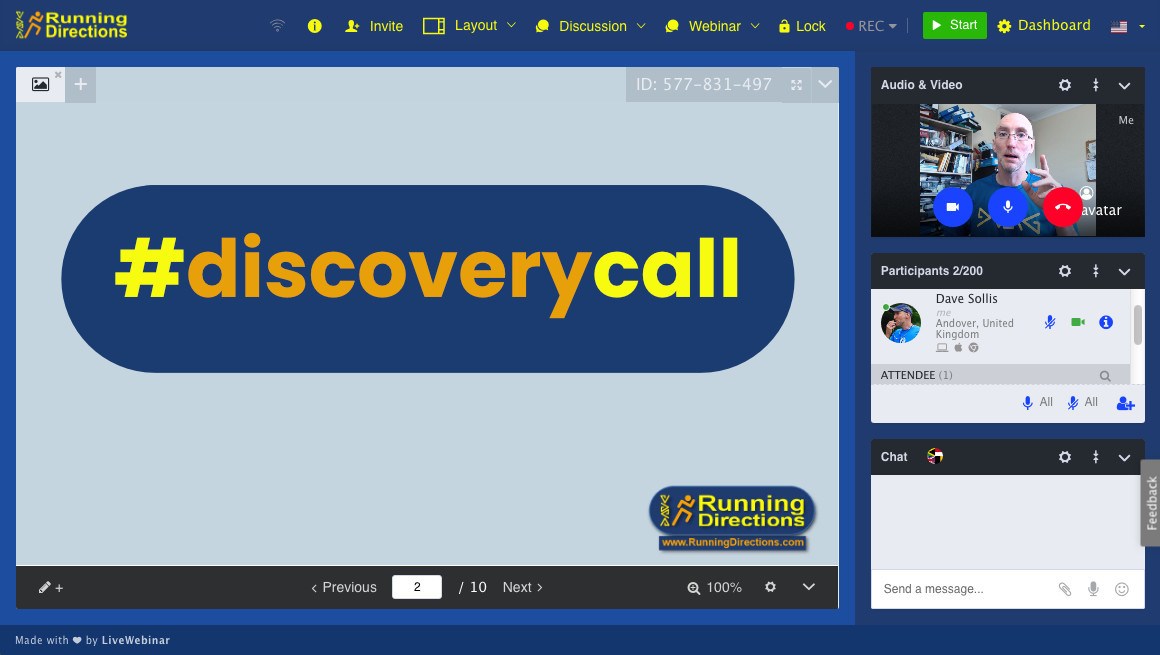Viewport: 1160px width, 655px height.
Task: Close the image presentation tab
Action: 58,75
